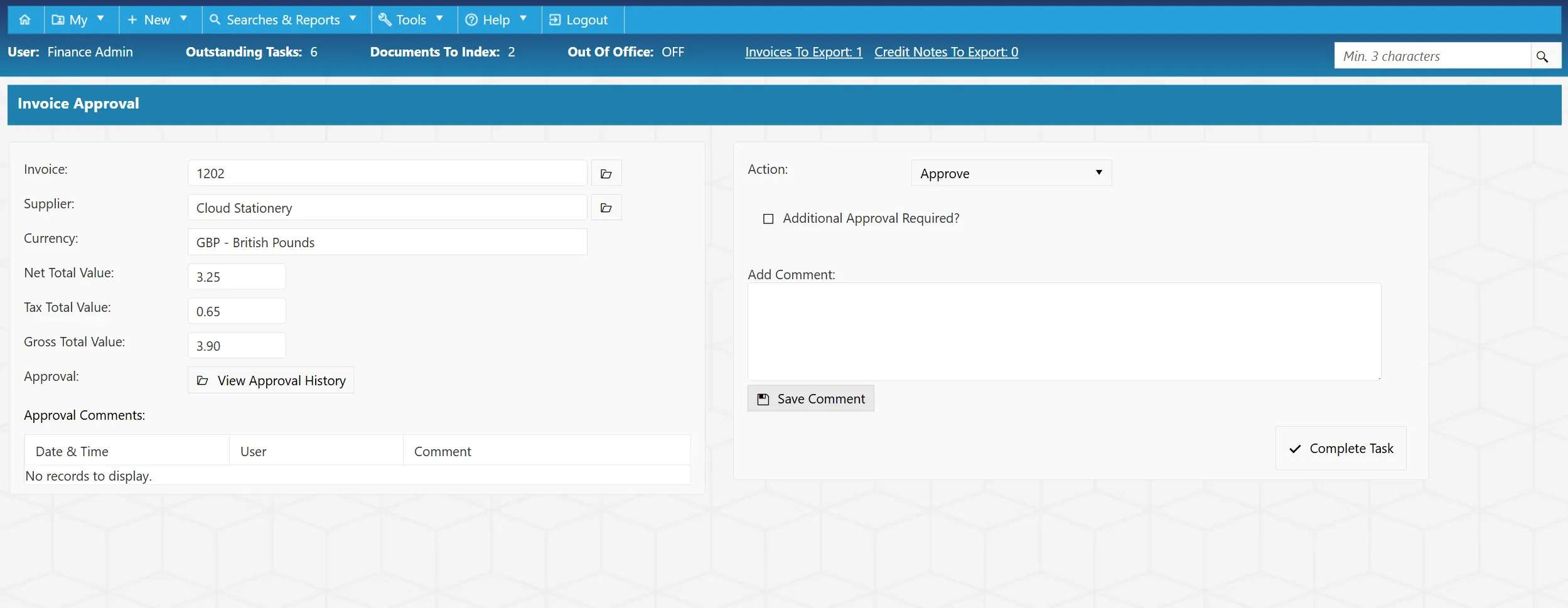Click the magnifier icon beside Searches & Reports
This screenshot has height=608, width=1568.
pos(215,19)
